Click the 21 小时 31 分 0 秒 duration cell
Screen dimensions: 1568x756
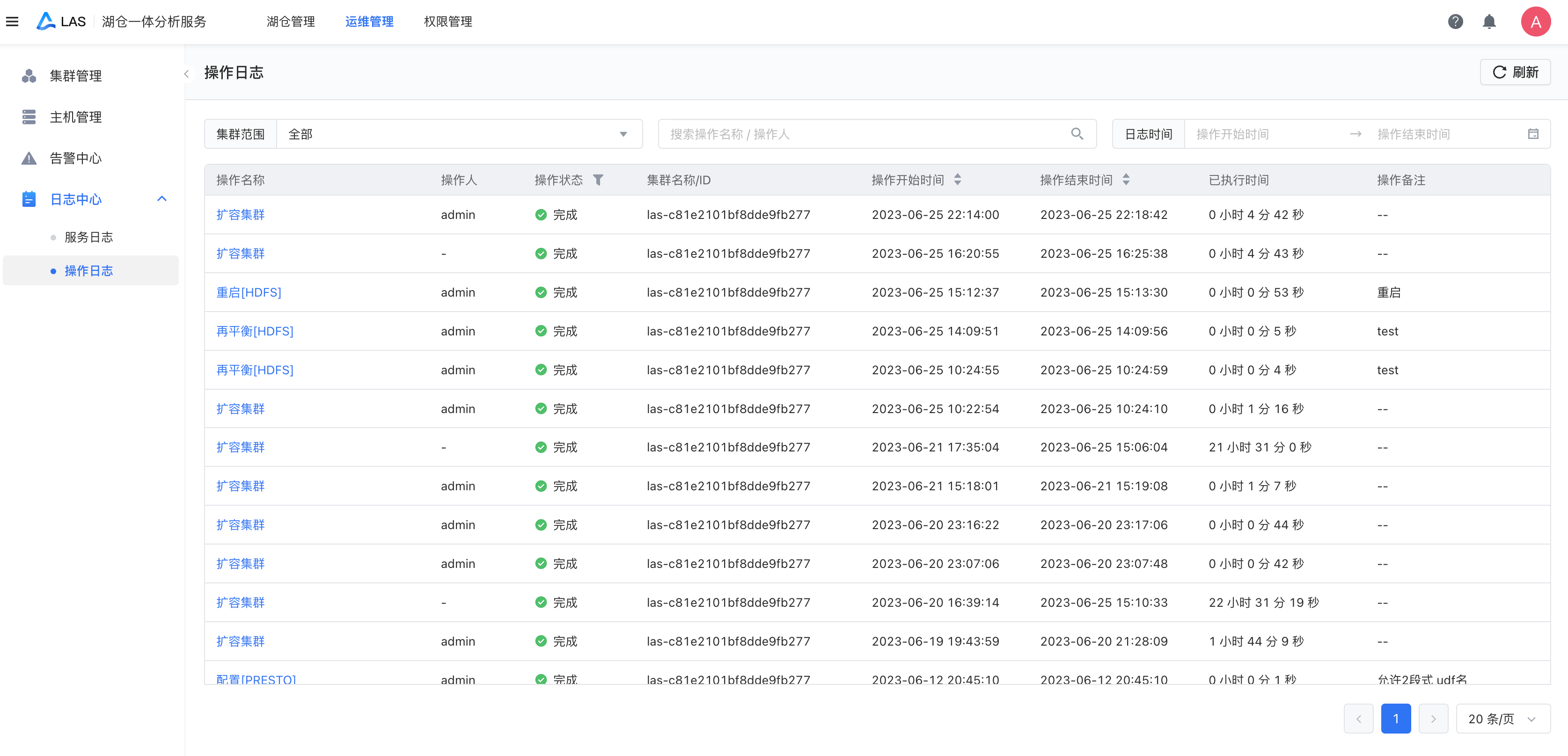[x=1260, y=448]
